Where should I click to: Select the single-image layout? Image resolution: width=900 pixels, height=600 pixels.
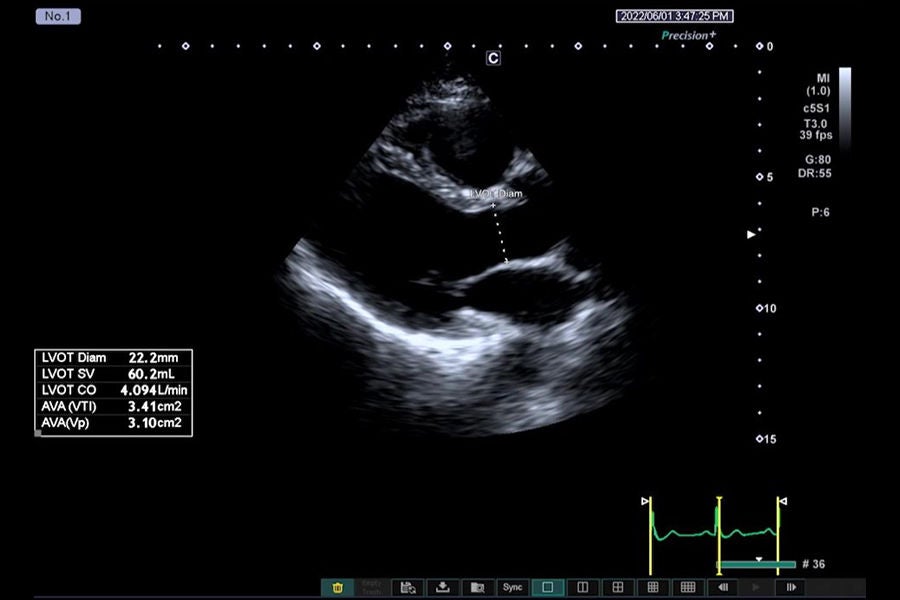point(548,587)
